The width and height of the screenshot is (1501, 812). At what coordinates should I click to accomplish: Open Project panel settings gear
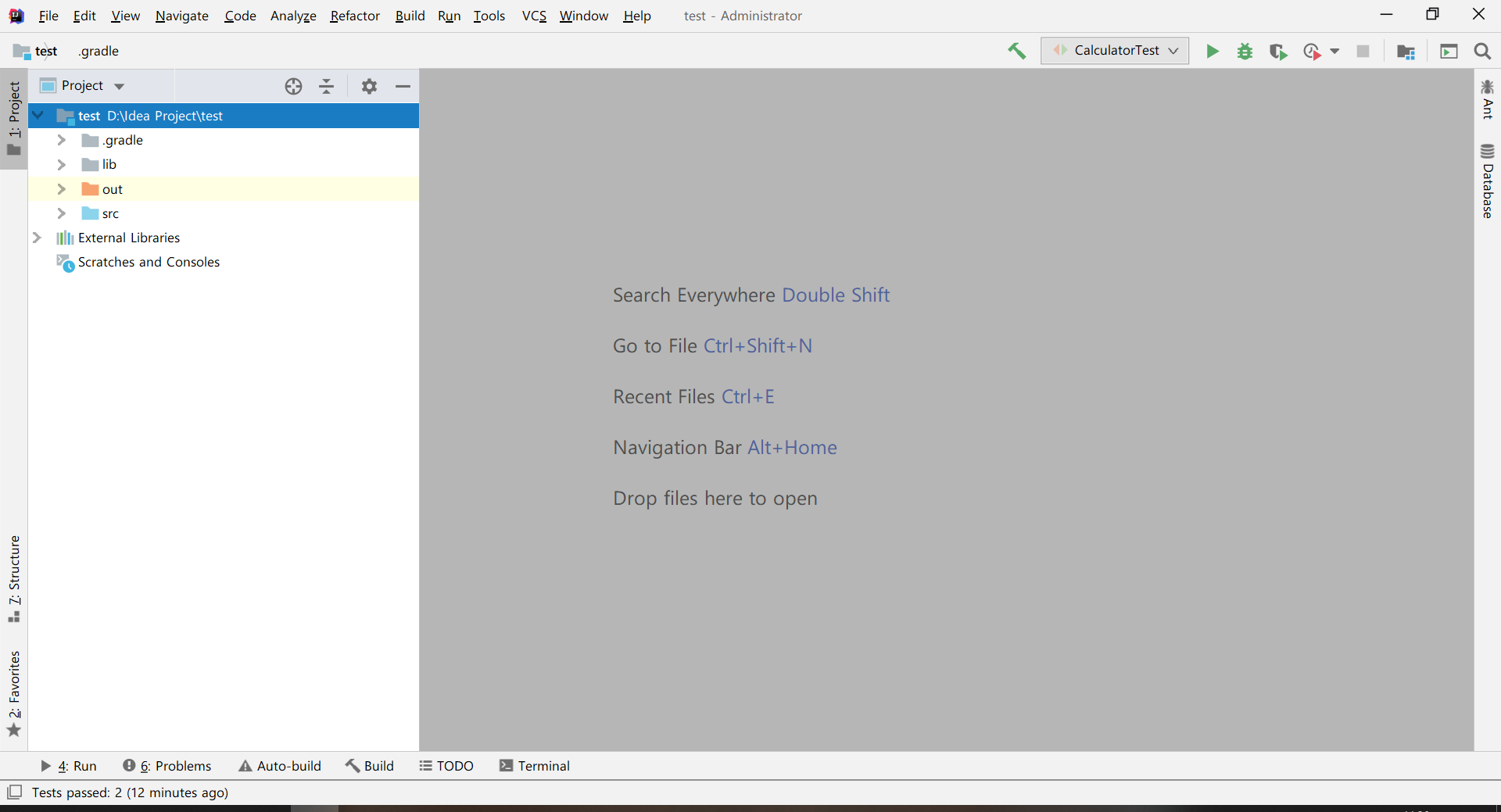[x=369, y=86]
